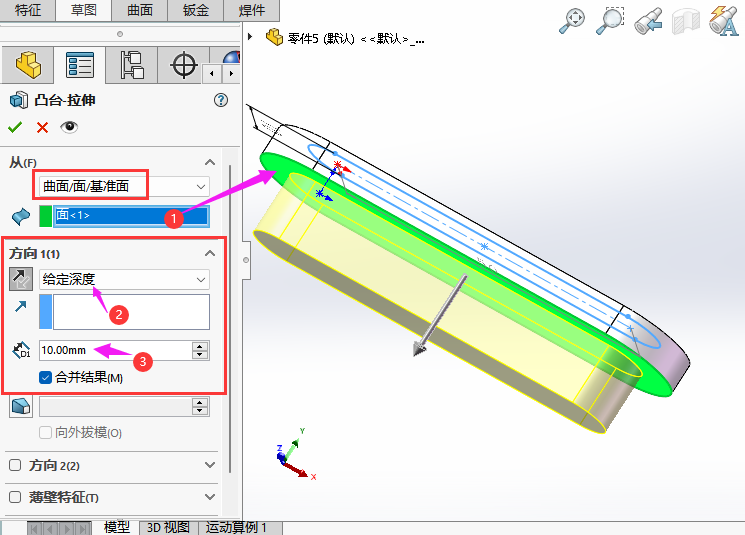Click the property panel vertical scrollbar
Screen dimensions: 745x535
pyautogui.click(x=230, y=318)
